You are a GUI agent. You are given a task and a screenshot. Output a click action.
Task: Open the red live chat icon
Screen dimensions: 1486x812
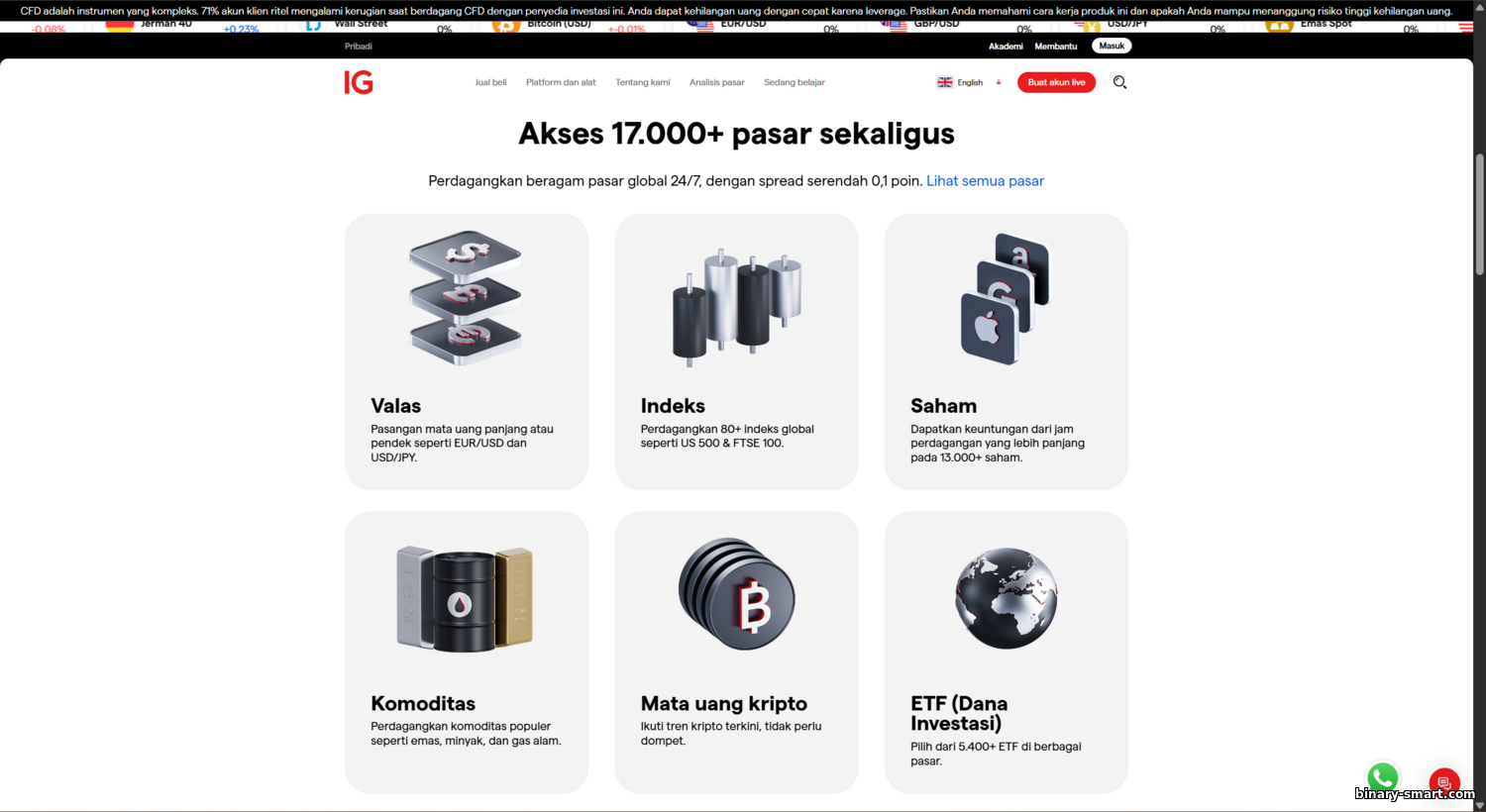click(x=1444, y=782)
